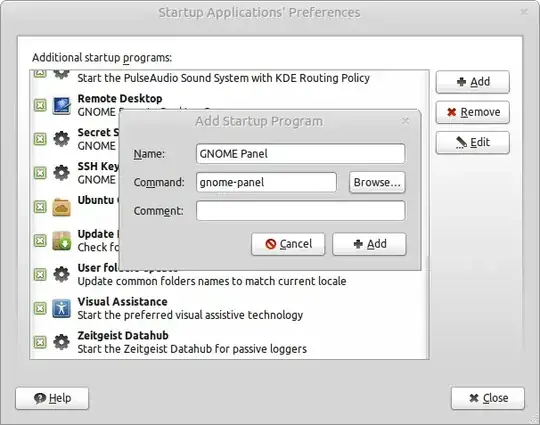Close the Startup Applications Preferences window
Screen dimensions: 540x425
click(488, 398)
